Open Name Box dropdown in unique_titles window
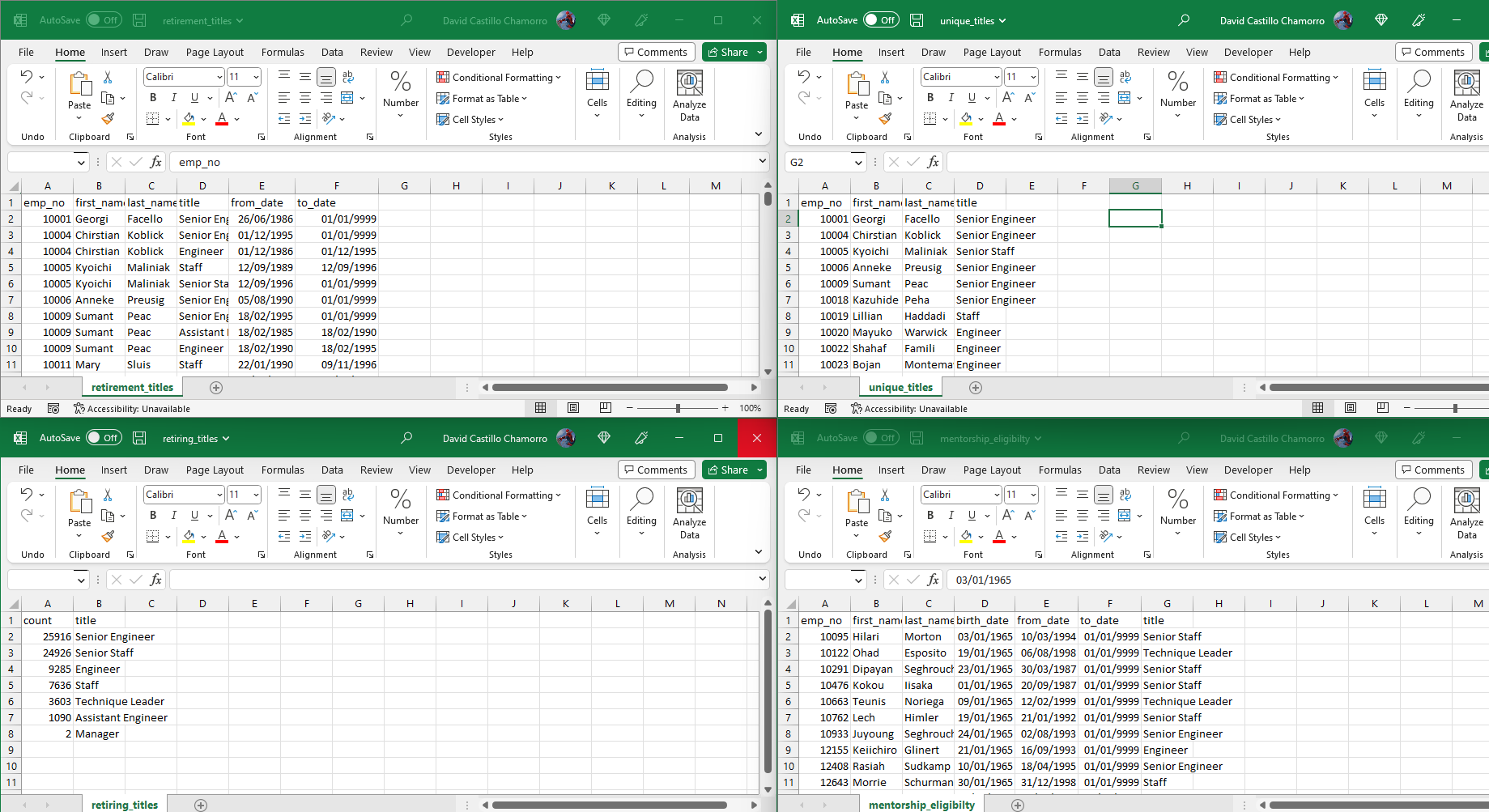The height and width of the screenshot is (812, 1489). [x=858, y=162]
